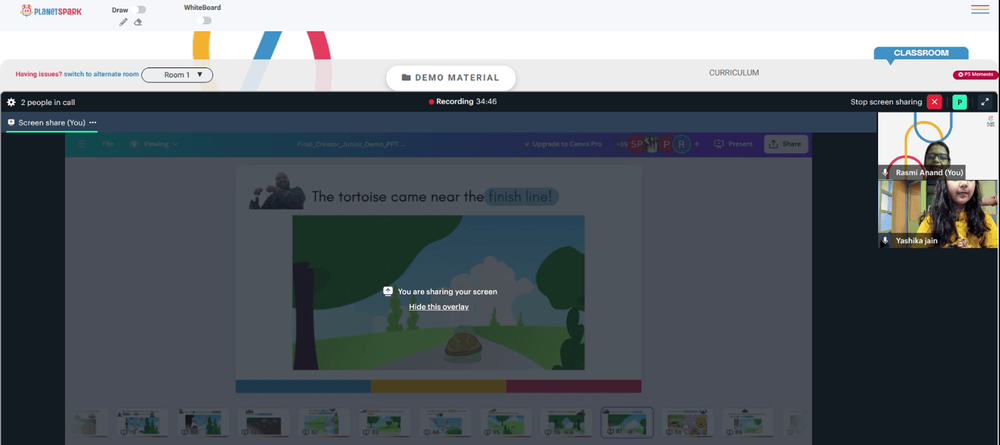1000x445 pixels.
Task: Open call settings gear icon
Action: 11,102
